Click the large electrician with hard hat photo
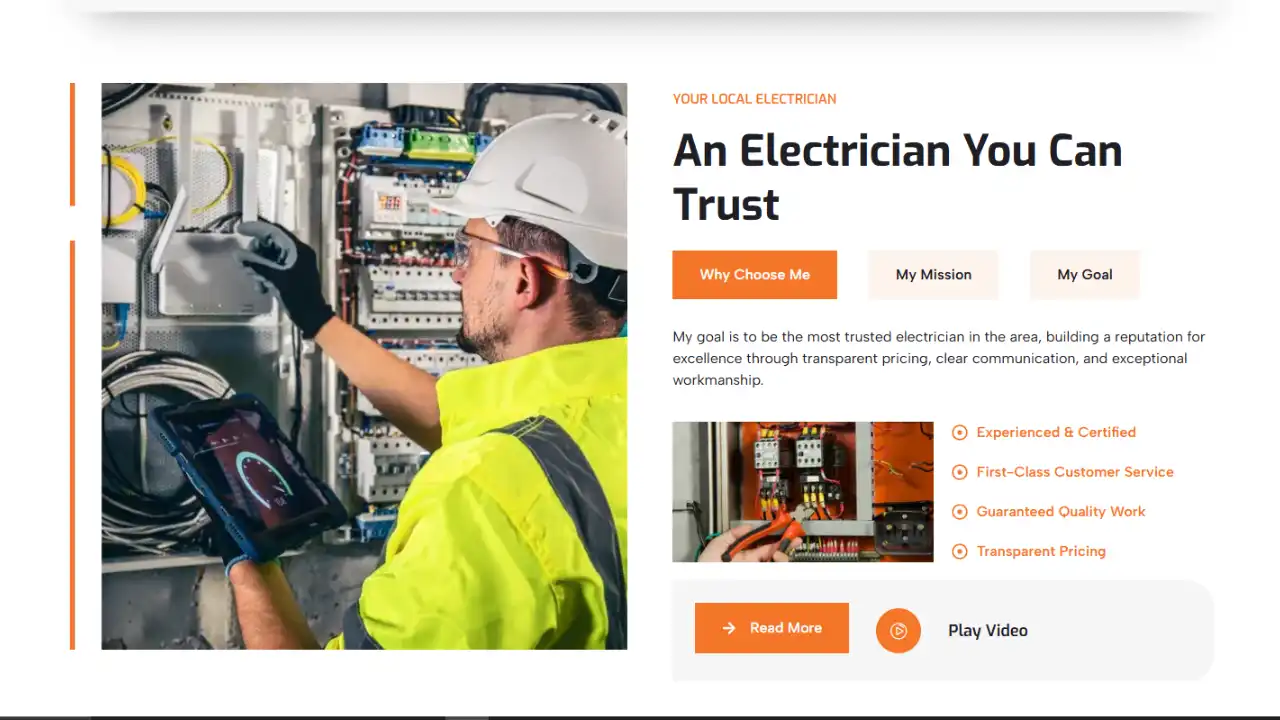Image resolution: width=1280 pixels, height=720 pixels. [364, 366]
